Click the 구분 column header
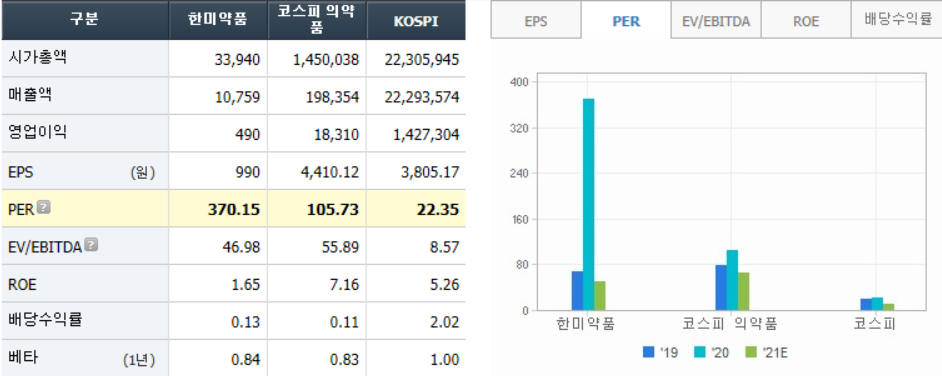Image resolution: width=942 pixels, height=376 pixels. coord(85,20)
